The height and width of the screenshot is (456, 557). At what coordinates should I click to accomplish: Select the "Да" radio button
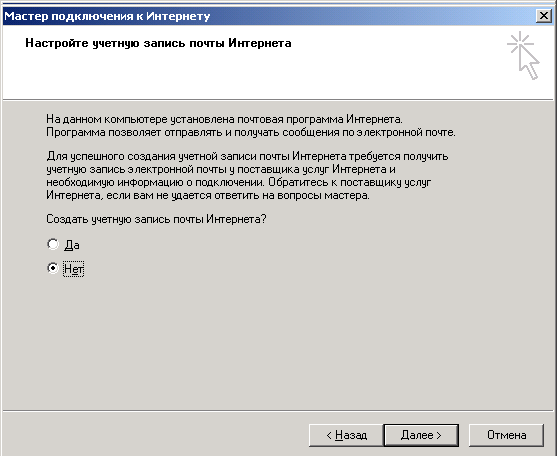tap(53, 244)
